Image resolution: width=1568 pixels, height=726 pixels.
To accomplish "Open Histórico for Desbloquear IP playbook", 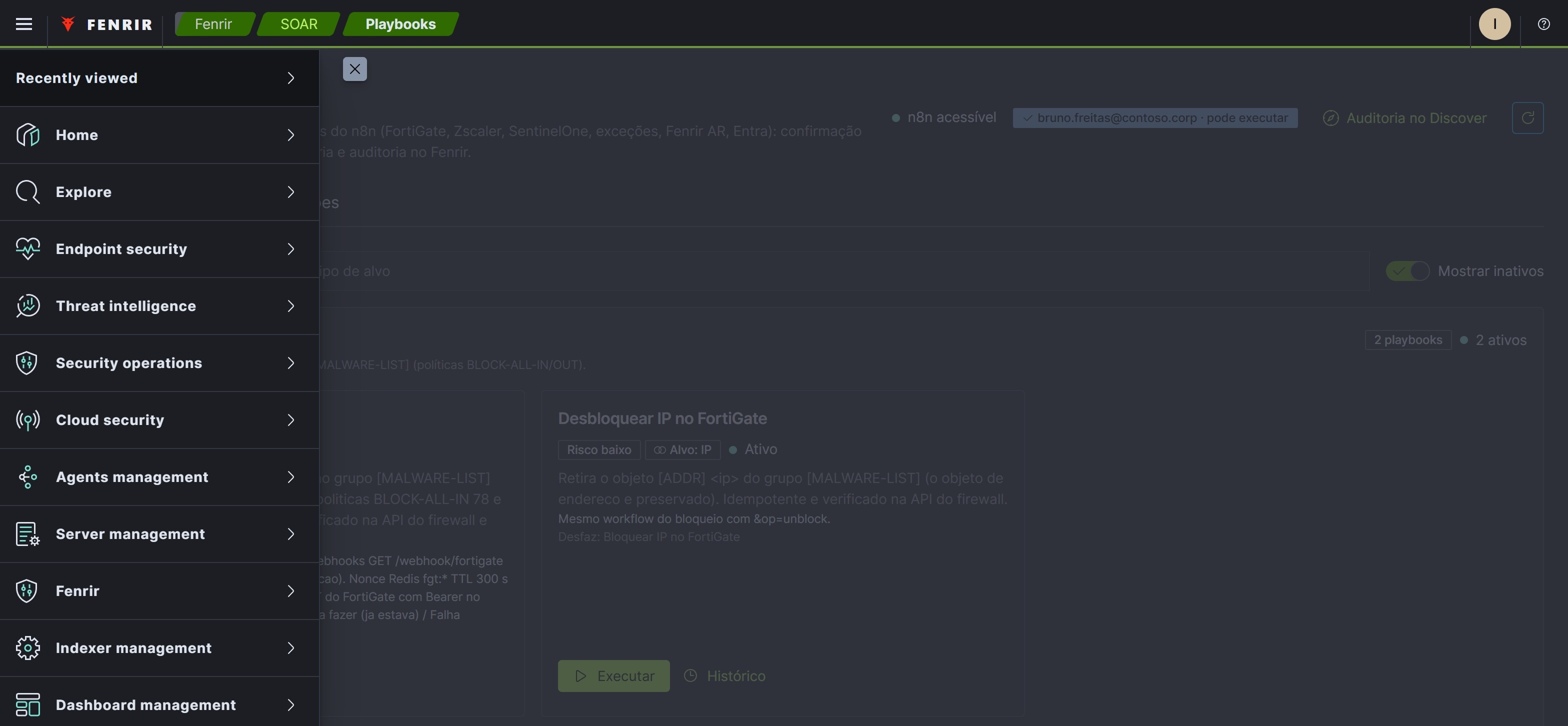I will point(724,675).
